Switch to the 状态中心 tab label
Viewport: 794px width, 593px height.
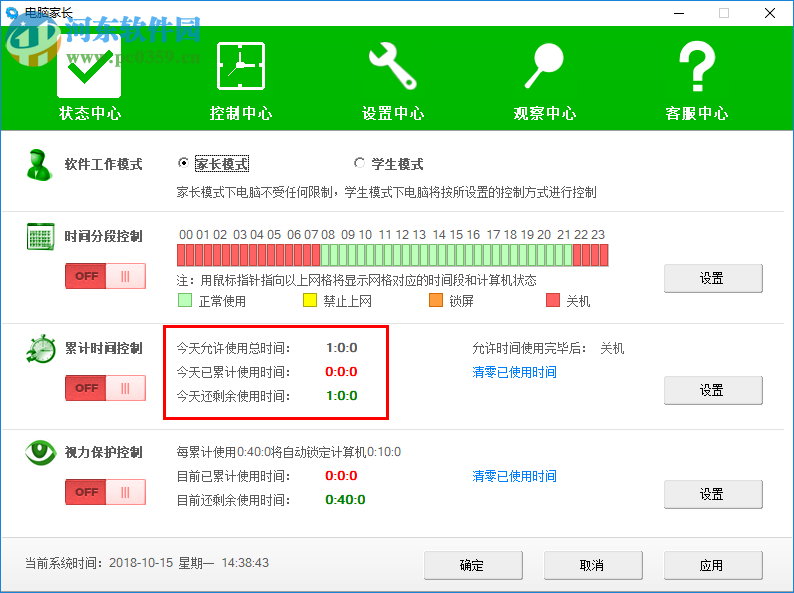click(x=90, y=113)
